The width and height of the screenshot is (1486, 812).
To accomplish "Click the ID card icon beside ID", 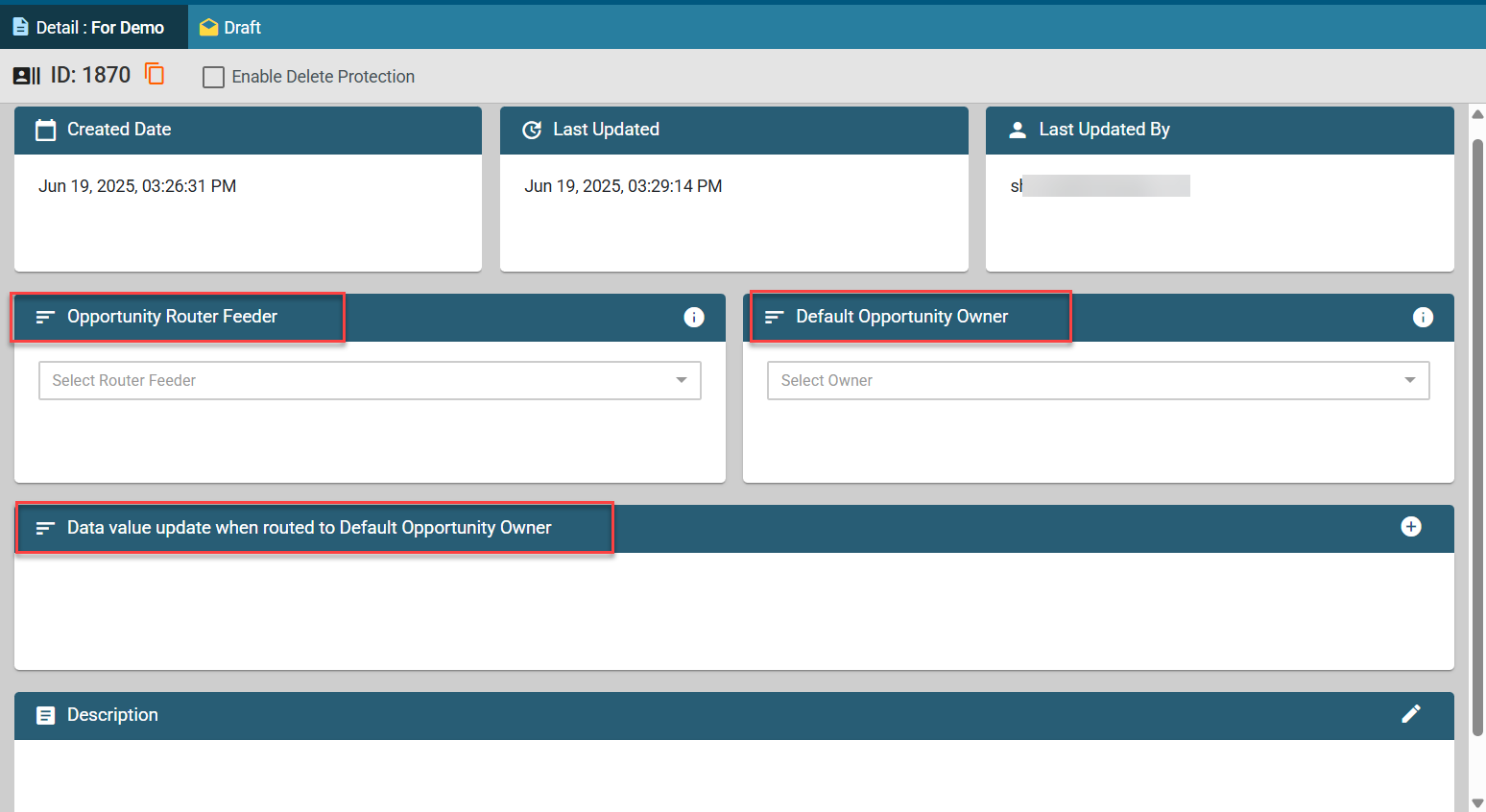I will coord(26,76).
